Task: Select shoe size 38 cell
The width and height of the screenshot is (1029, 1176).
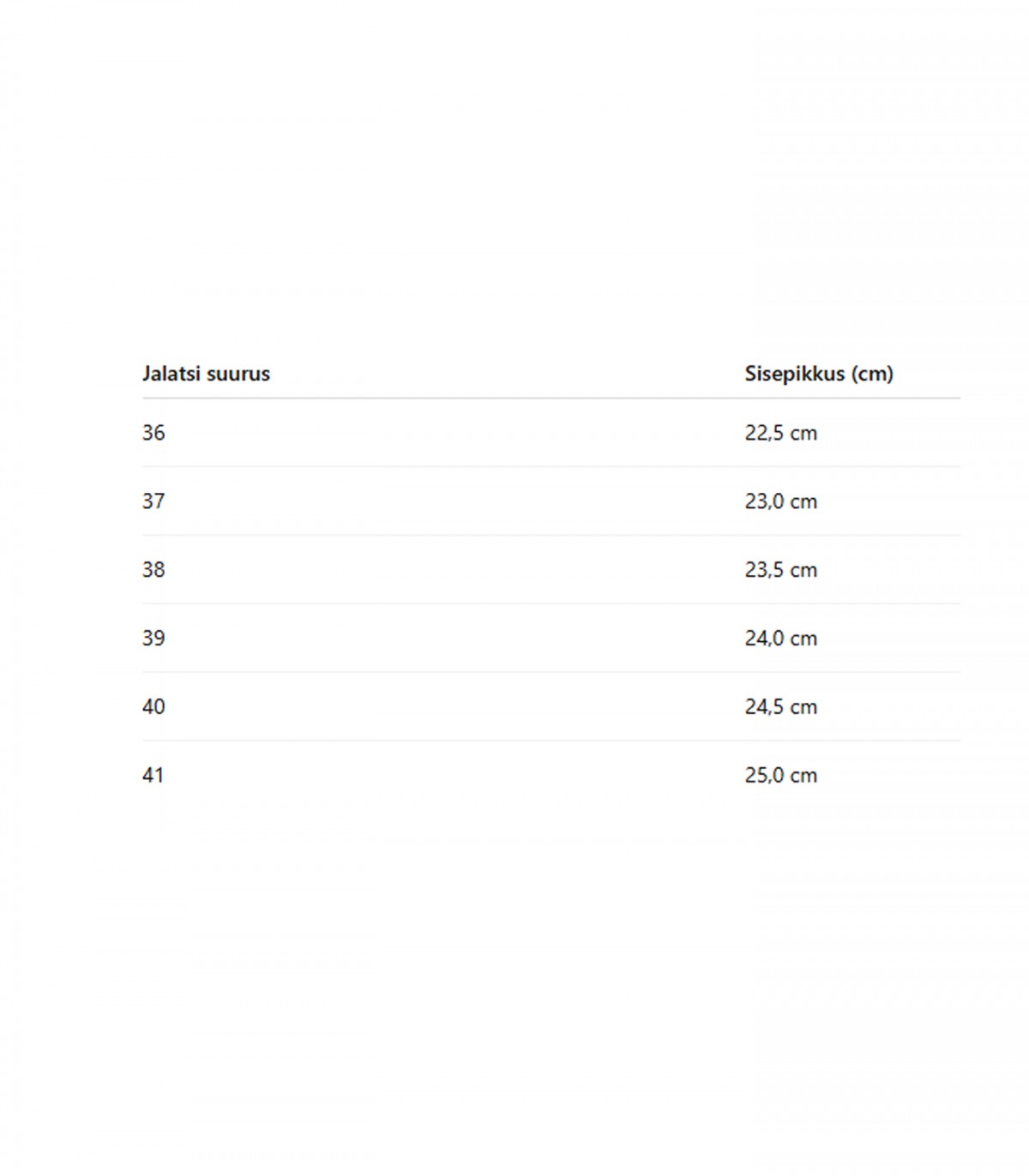Action: click(153, 570)
